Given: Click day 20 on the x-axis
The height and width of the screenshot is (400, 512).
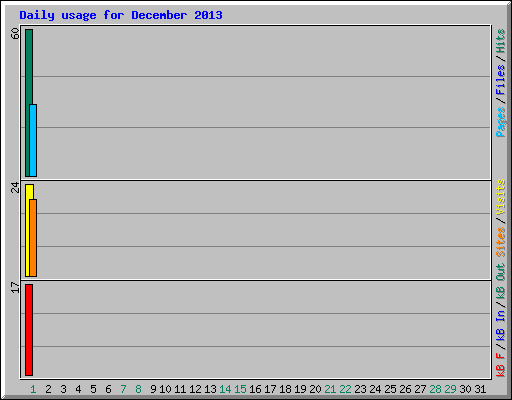Looking at the screenshot, I should pos(315,389).
